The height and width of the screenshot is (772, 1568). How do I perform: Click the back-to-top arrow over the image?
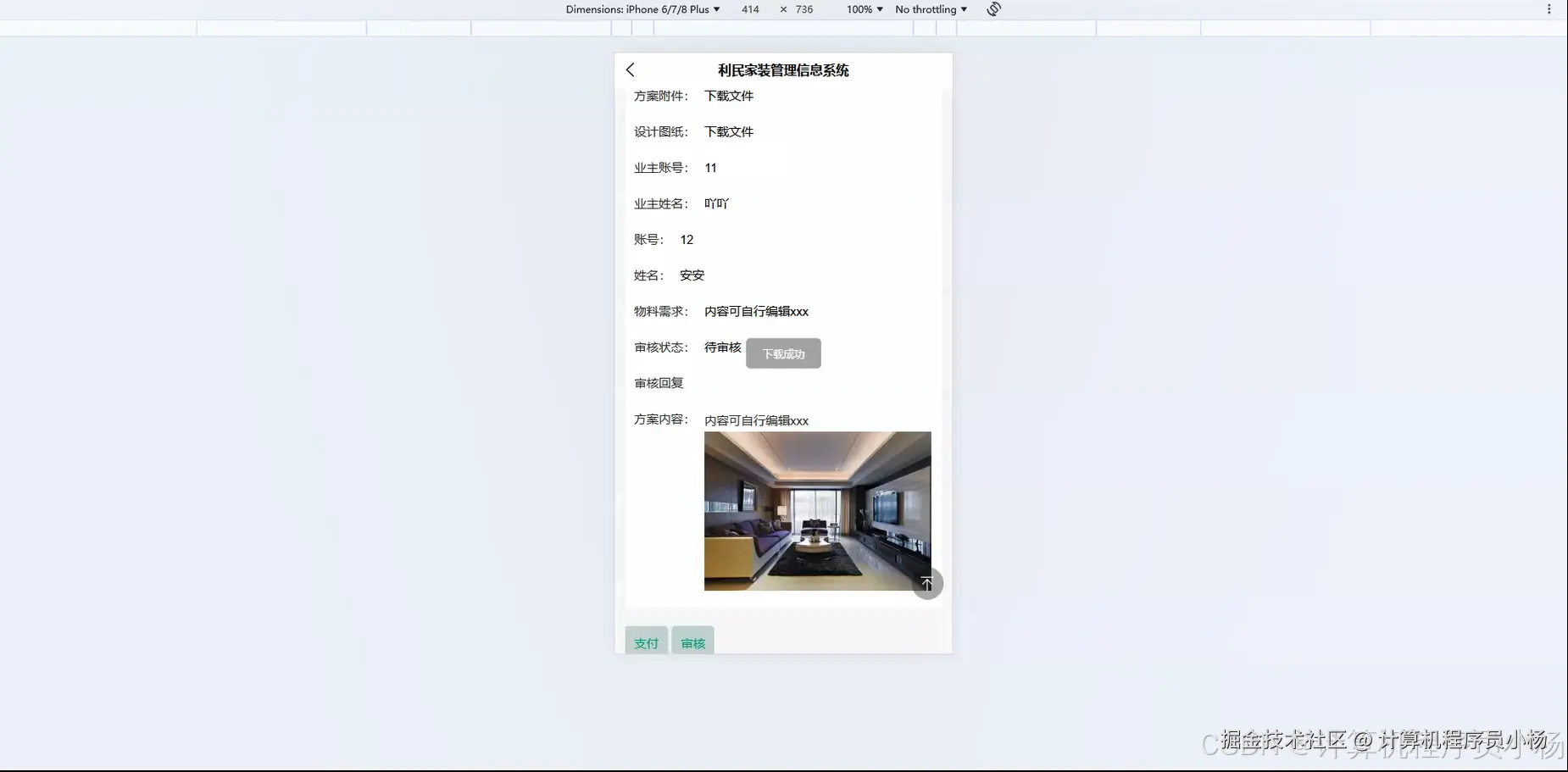point(927,583)
